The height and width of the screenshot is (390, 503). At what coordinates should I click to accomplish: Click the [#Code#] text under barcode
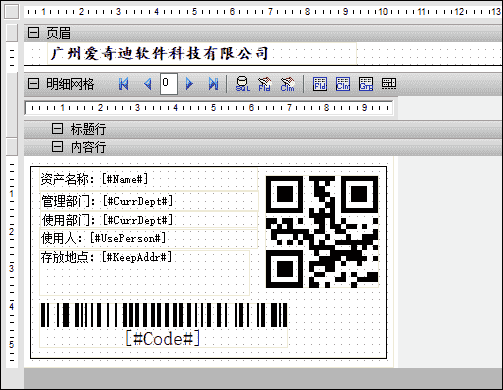tap(163, 338)
